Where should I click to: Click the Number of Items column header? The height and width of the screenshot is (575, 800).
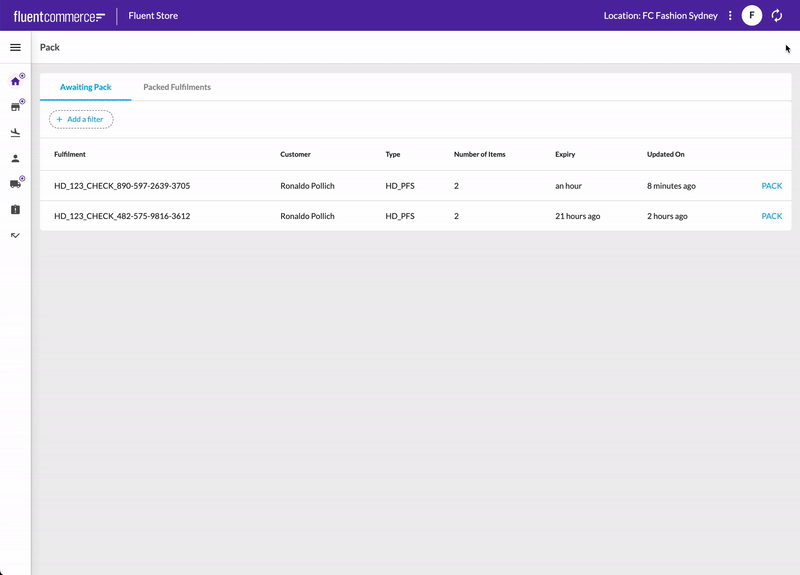point(480,154)
